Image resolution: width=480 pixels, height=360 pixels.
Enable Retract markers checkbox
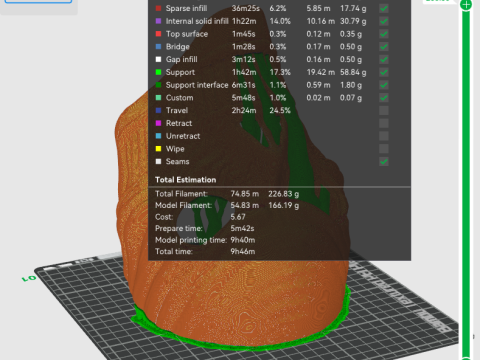(x=384, y=123)
